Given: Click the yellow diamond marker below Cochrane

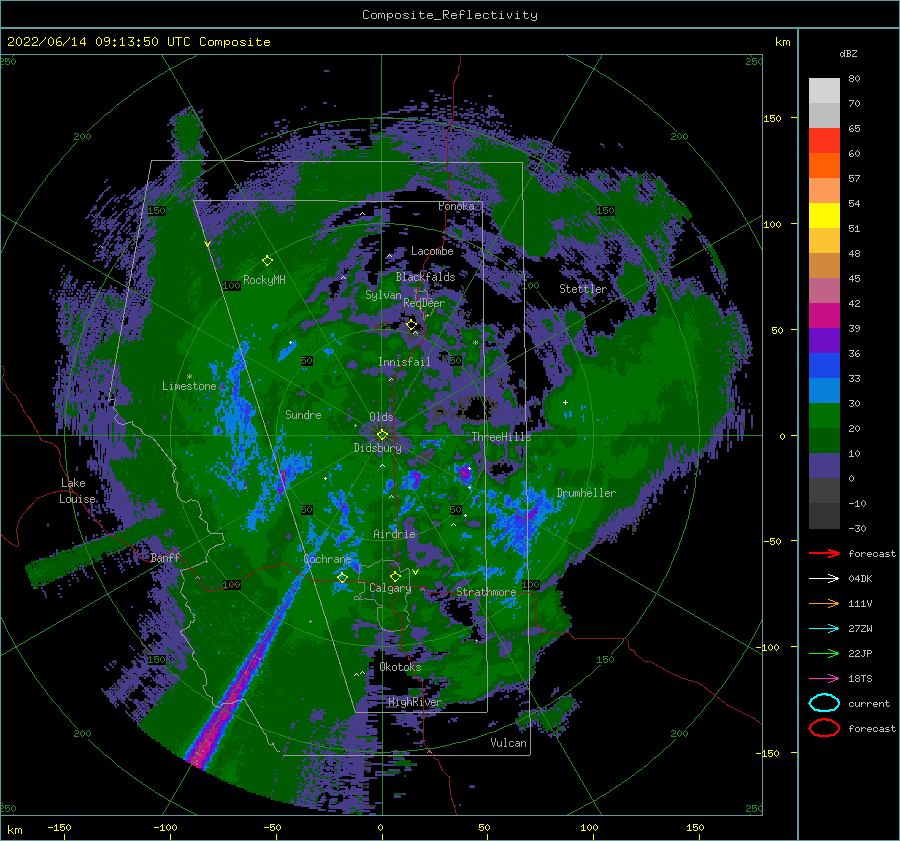Looking at the screenshot, I should [x=342, y=578].
